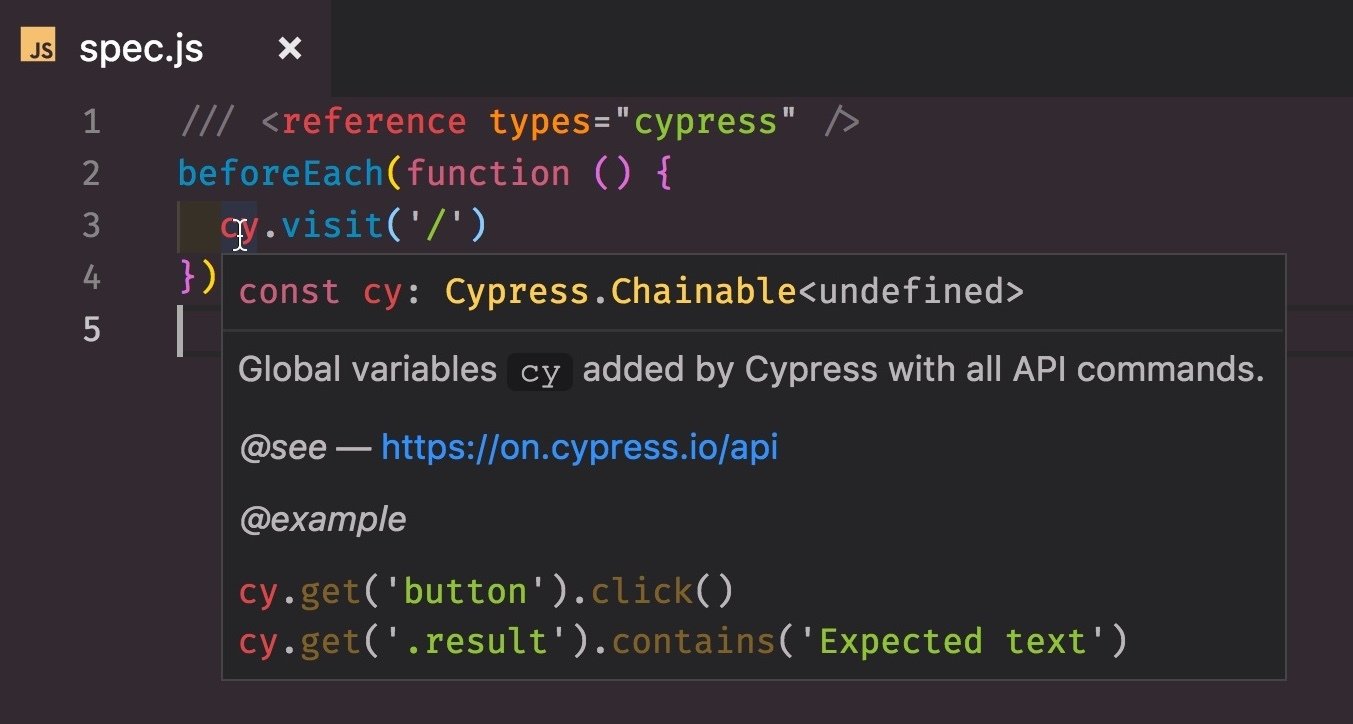
Task: Click the inline cy code badge in the tooltip description
Action: (x=540, y=371)
